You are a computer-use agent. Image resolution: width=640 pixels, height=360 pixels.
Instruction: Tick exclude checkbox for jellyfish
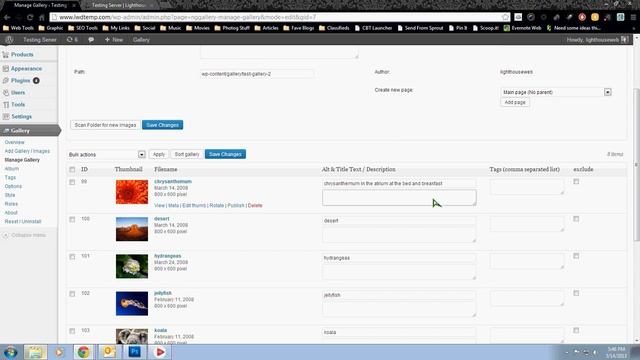click(576, 293)
